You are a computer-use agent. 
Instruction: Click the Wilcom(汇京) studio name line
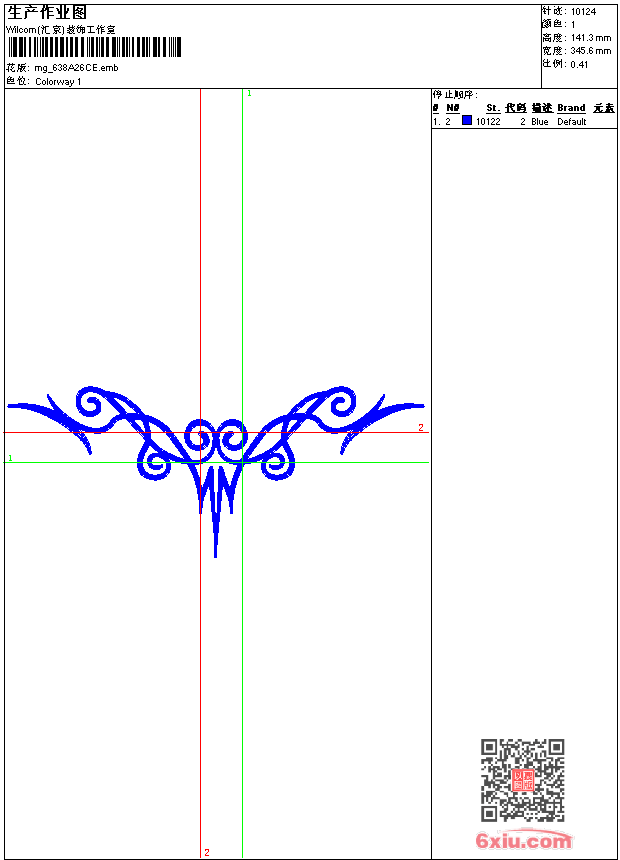tap(61, 30)
